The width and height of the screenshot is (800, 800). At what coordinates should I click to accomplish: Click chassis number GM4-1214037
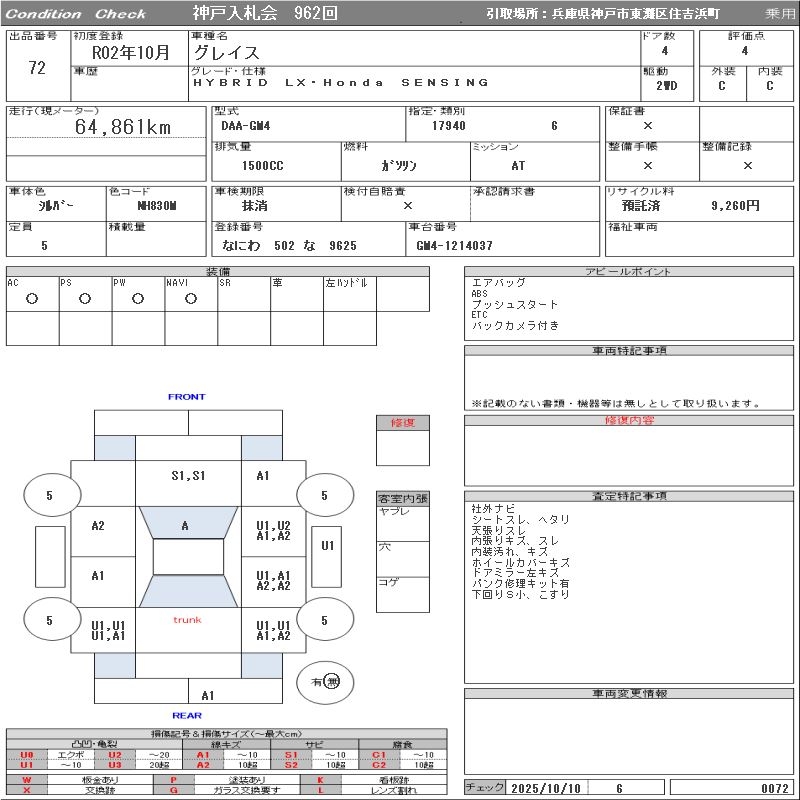455,246
